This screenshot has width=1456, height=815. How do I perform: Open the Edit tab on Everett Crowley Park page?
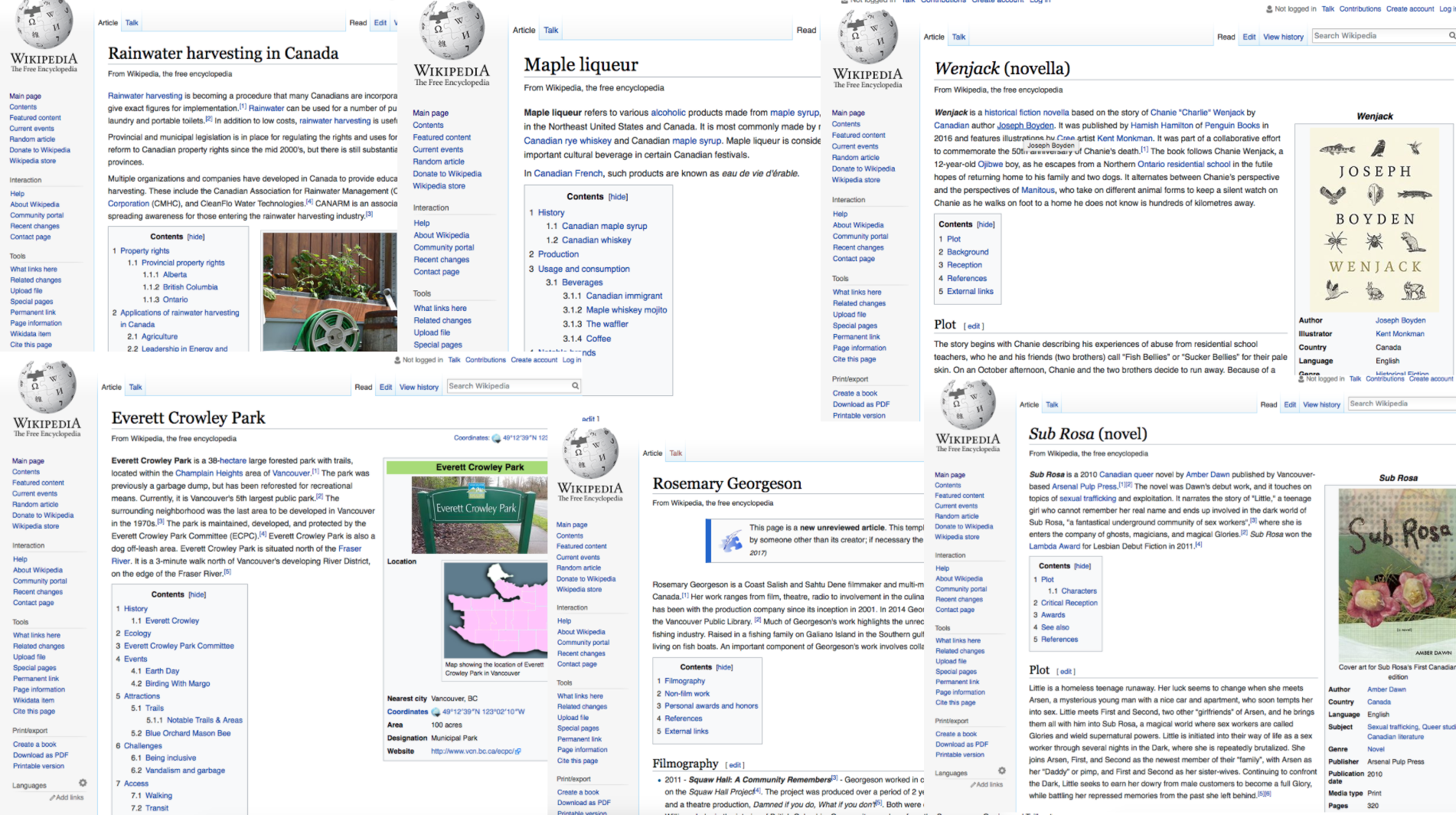[386, 387]
